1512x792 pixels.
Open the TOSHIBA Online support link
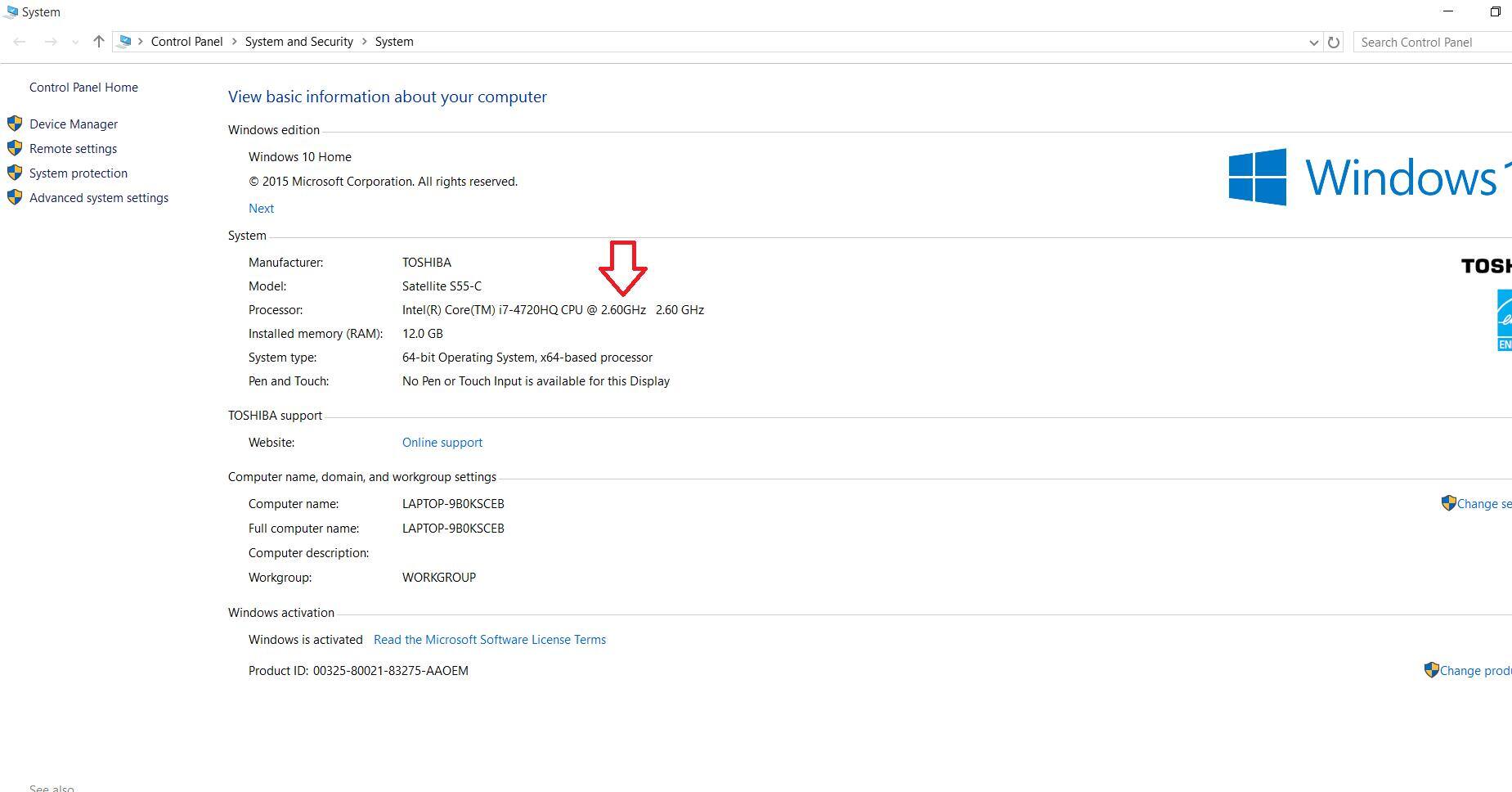[442, 443]
